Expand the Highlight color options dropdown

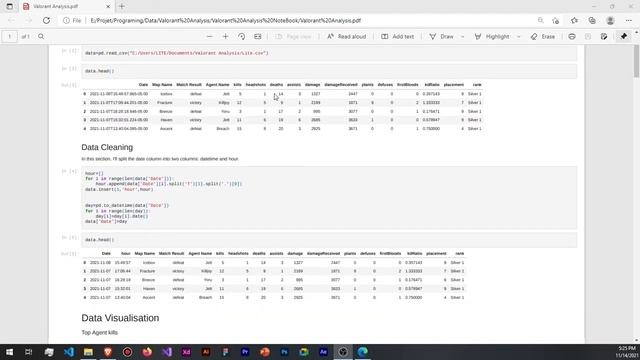[519, 36]
